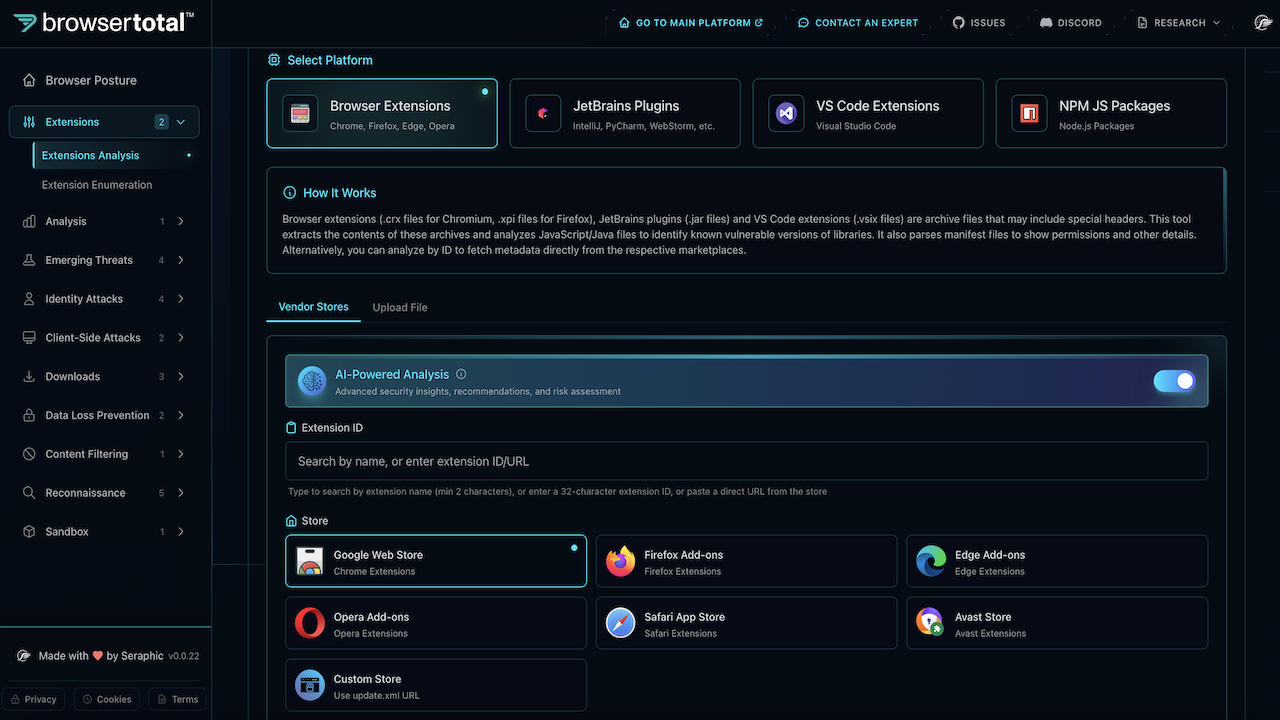Click the Terms button in footer
Image resolution: width=1280 pixels, height=720 pixels.
[178, 699]
